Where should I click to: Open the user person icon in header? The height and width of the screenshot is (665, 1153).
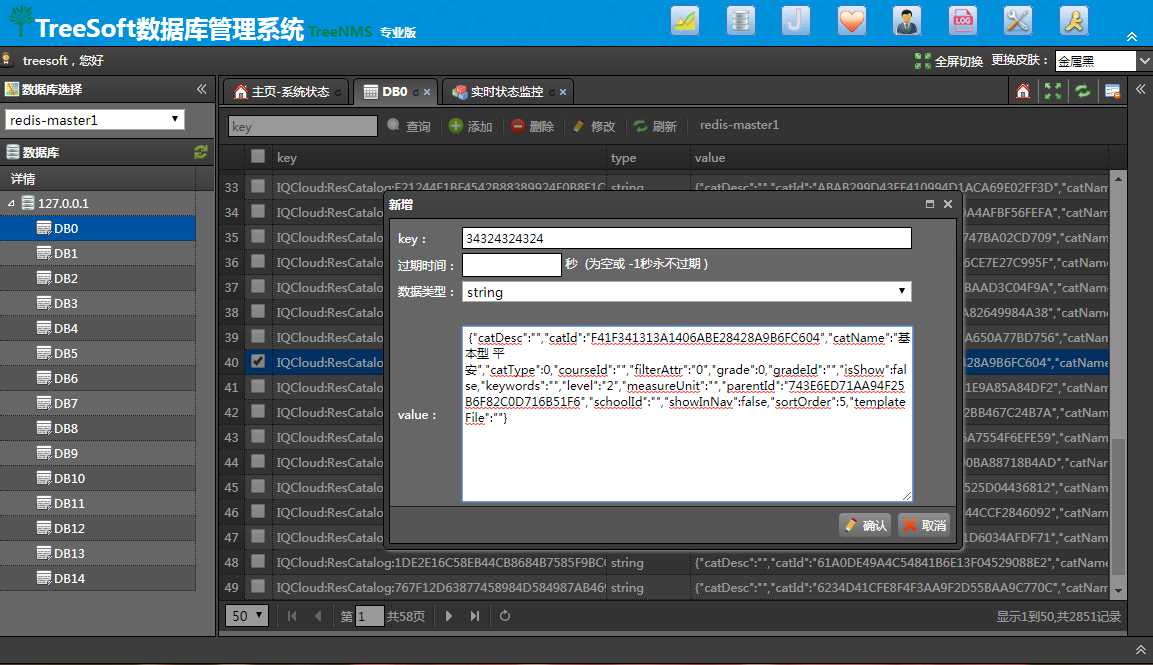(x=907, y=21)
